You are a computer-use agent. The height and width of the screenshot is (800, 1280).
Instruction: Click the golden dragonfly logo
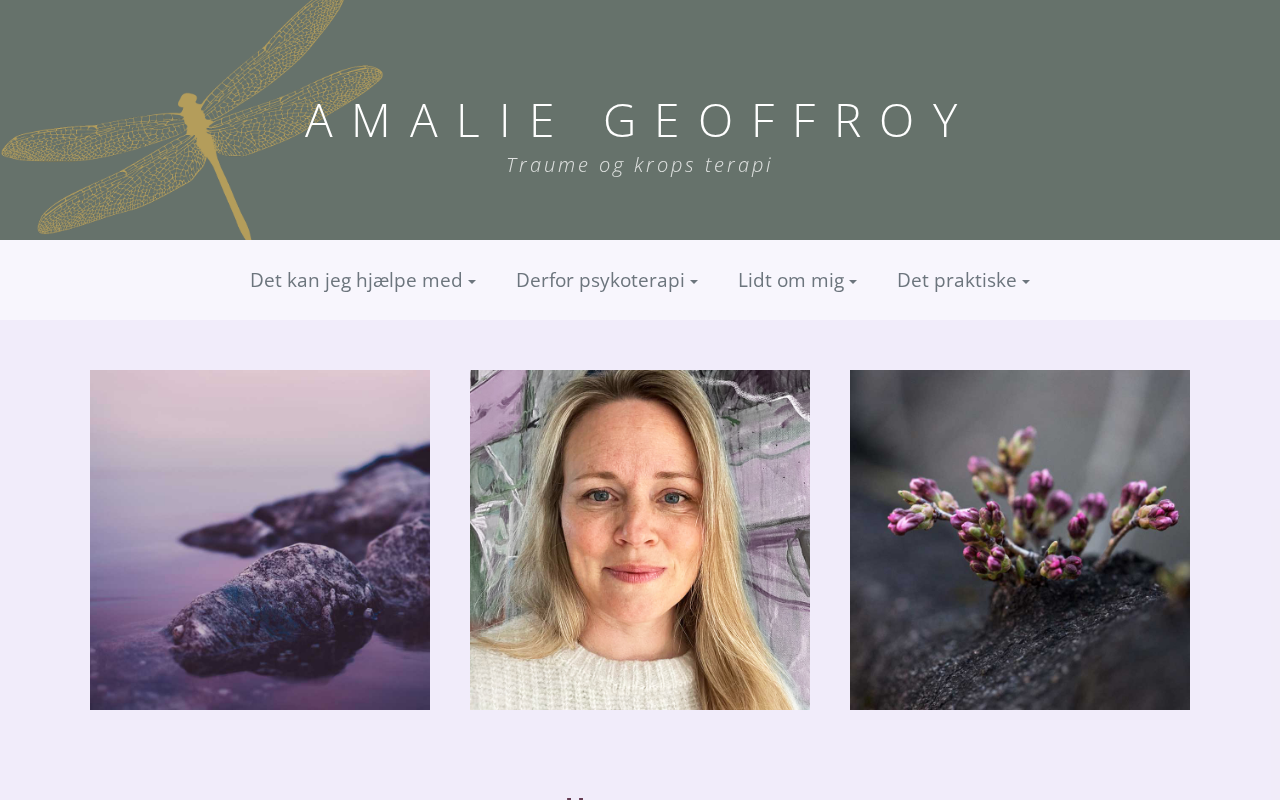[192, 120]
